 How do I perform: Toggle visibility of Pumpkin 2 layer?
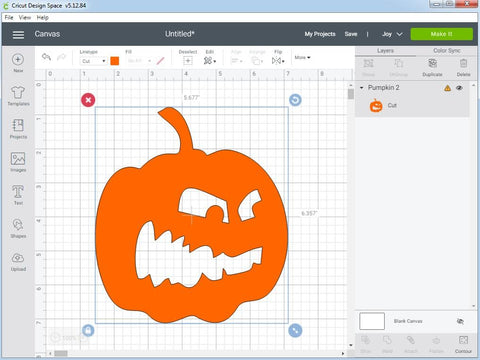pos(460,88)
